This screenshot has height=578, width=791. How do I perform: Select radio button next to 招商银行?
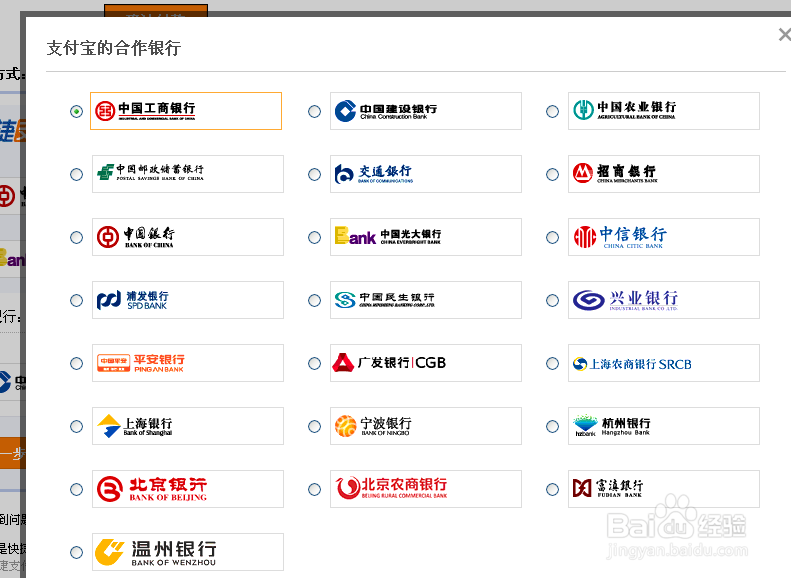(552, 175)
